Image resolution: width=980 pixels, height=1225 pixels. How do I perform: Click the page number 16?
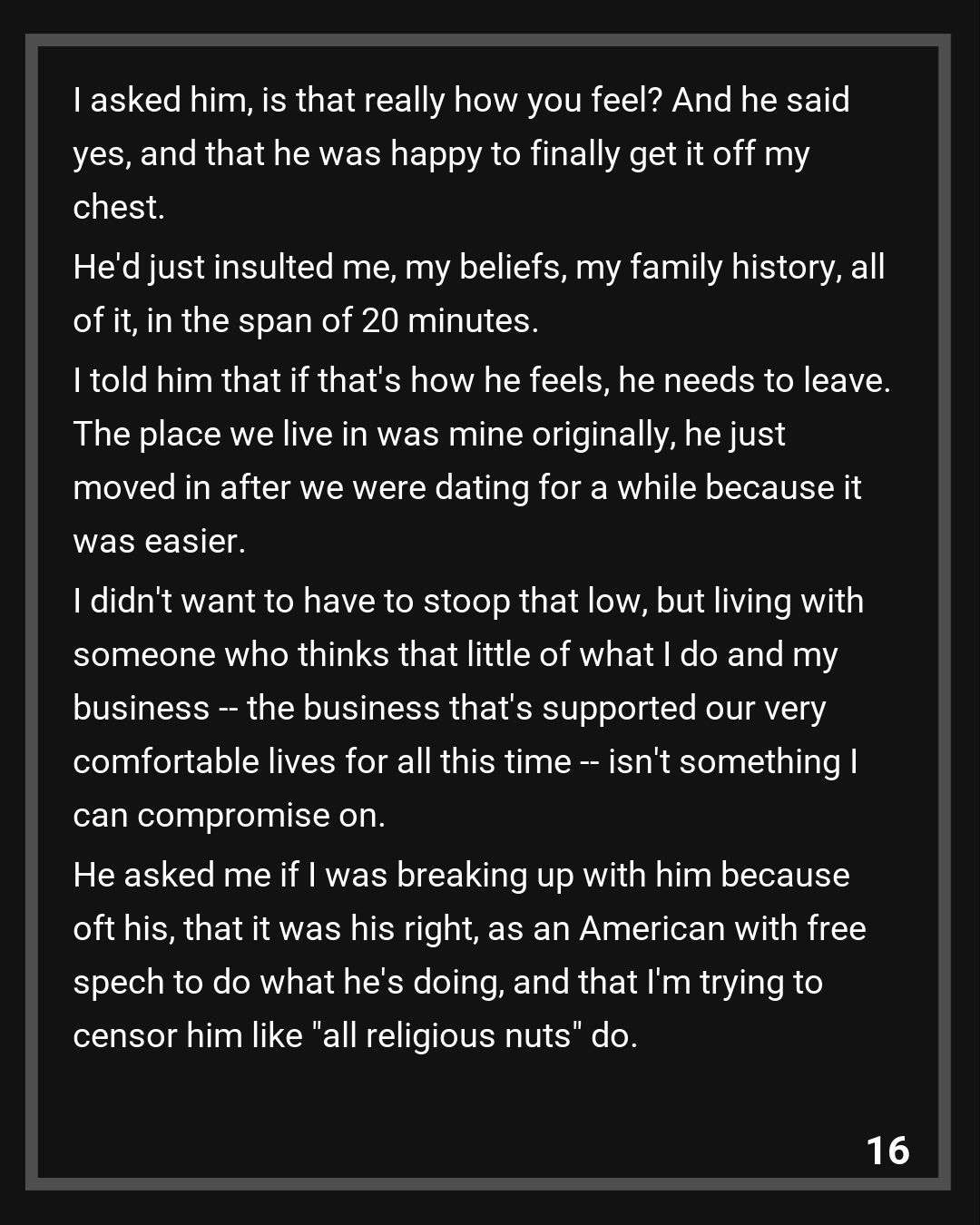click(x=887, y=1151)
